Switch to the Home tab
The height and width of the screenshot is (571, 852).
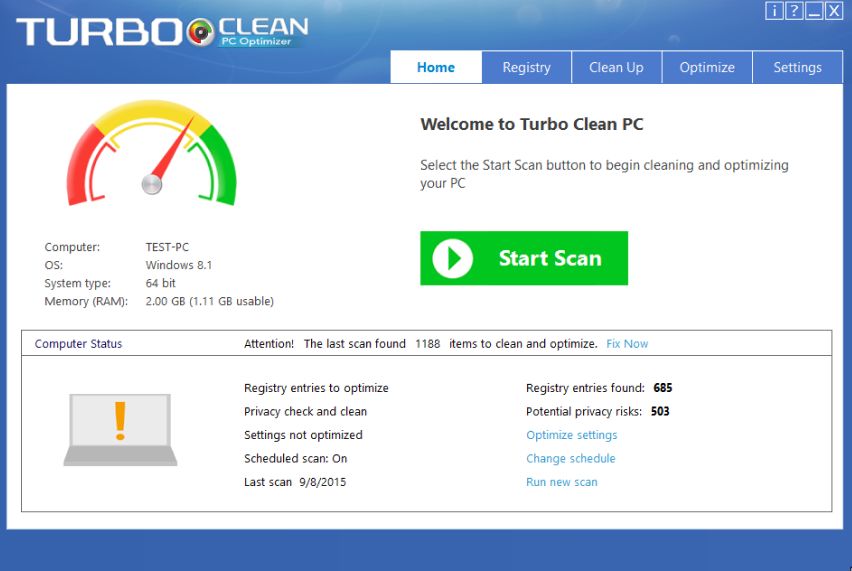[436, 67]
